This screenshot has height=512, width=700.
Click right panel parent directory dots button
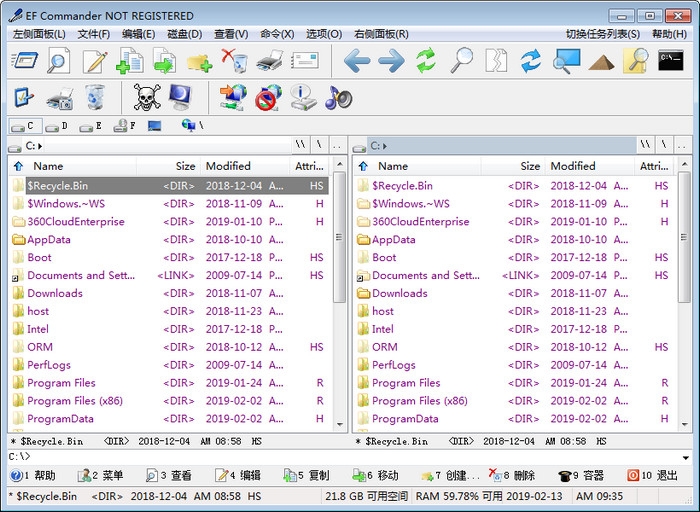682,145
